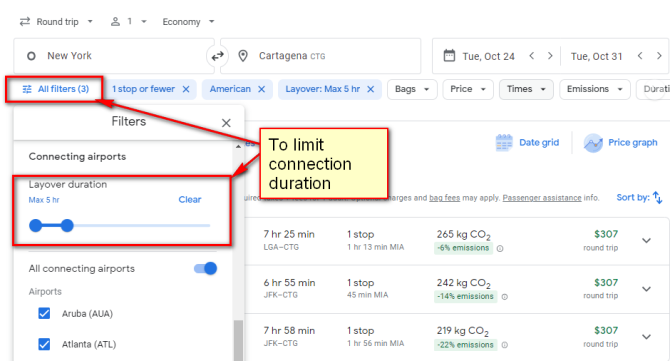Screen dimensions: 670x361
Task: Uncheck the Atlanta (ATL) airport checkbox
Action: click(x=44, y=344)
